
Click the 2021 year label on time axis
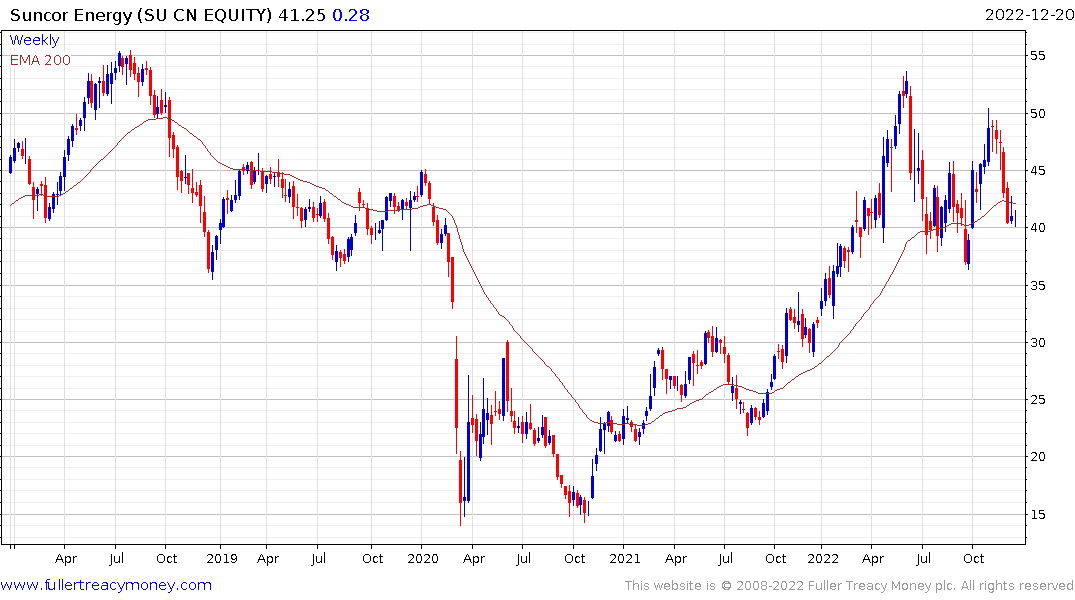(x=625, y=559)
